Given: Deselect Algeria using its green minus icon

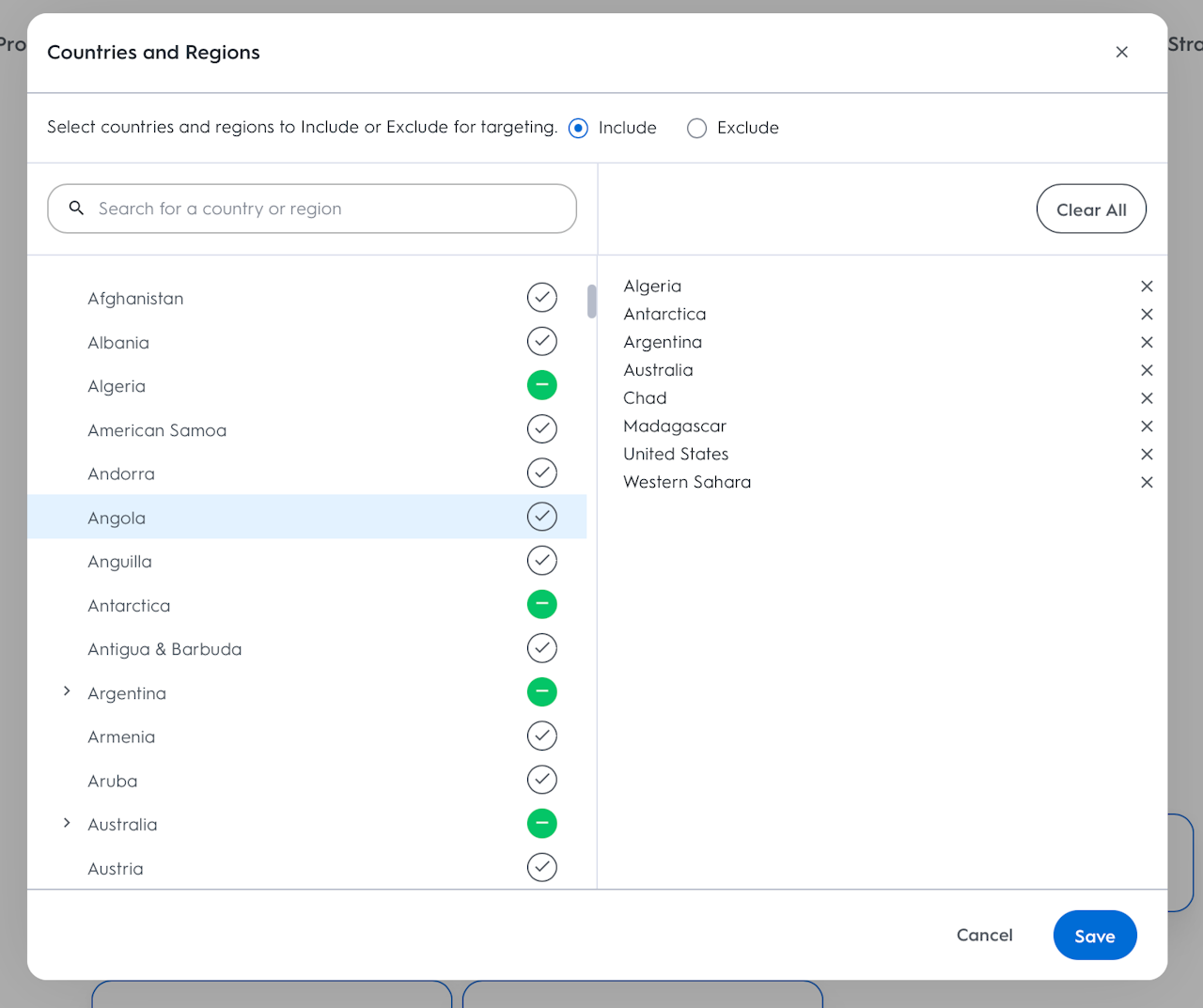Looking at the screenshot, I should click(542, 385).
